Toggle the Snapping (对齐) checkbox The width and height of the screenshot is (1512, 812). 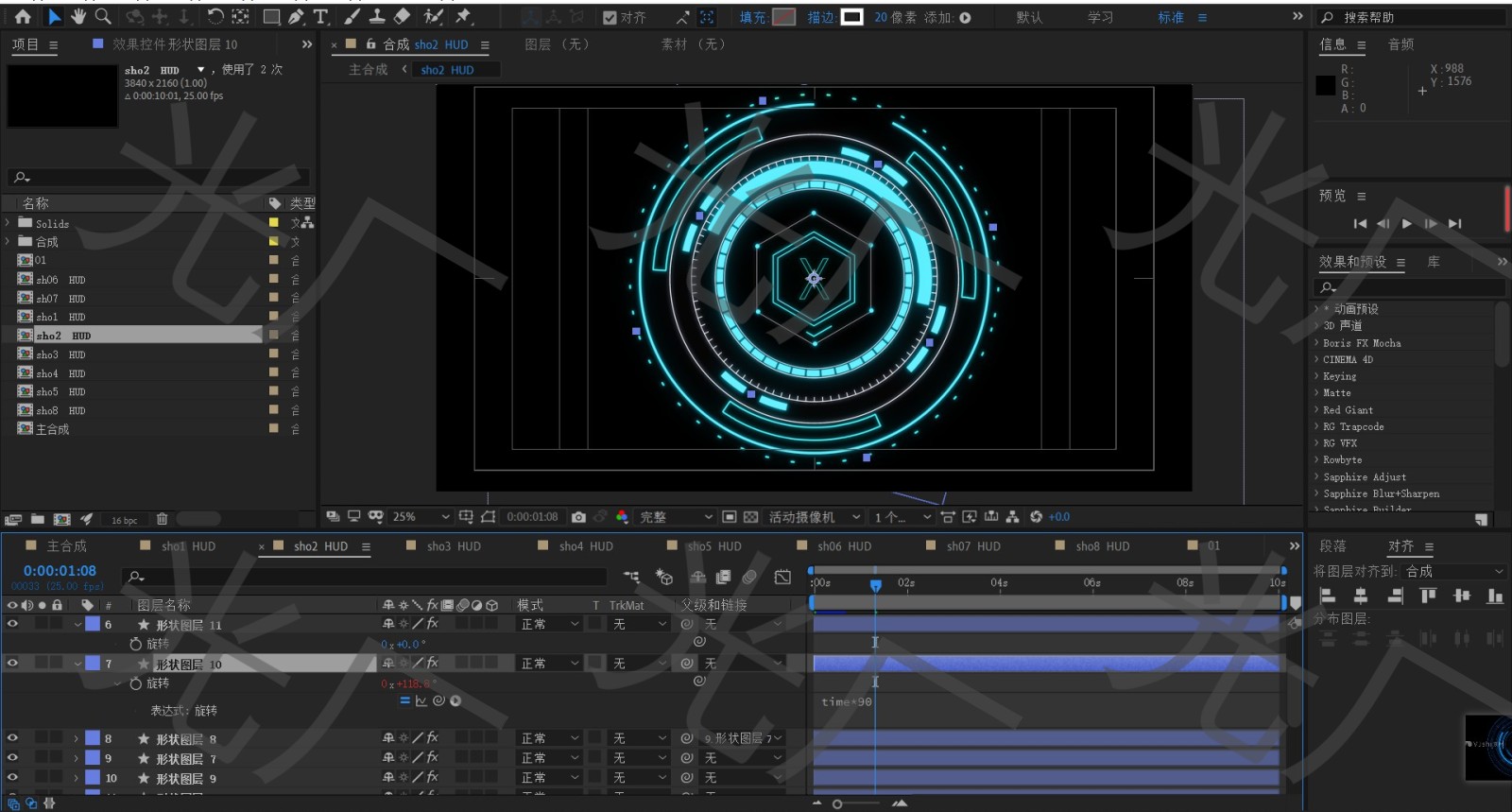tap(610, 17)
